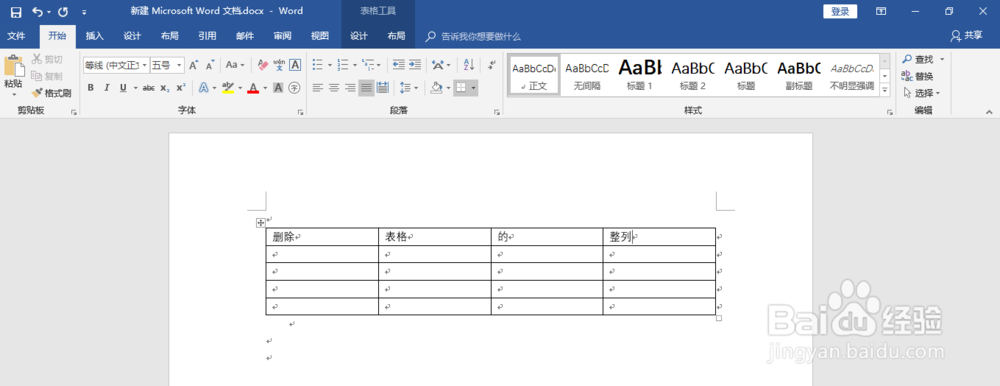Screen dimensions: 1000x386
Task: Sort with the A-Z sort icon
Action: 469,65
